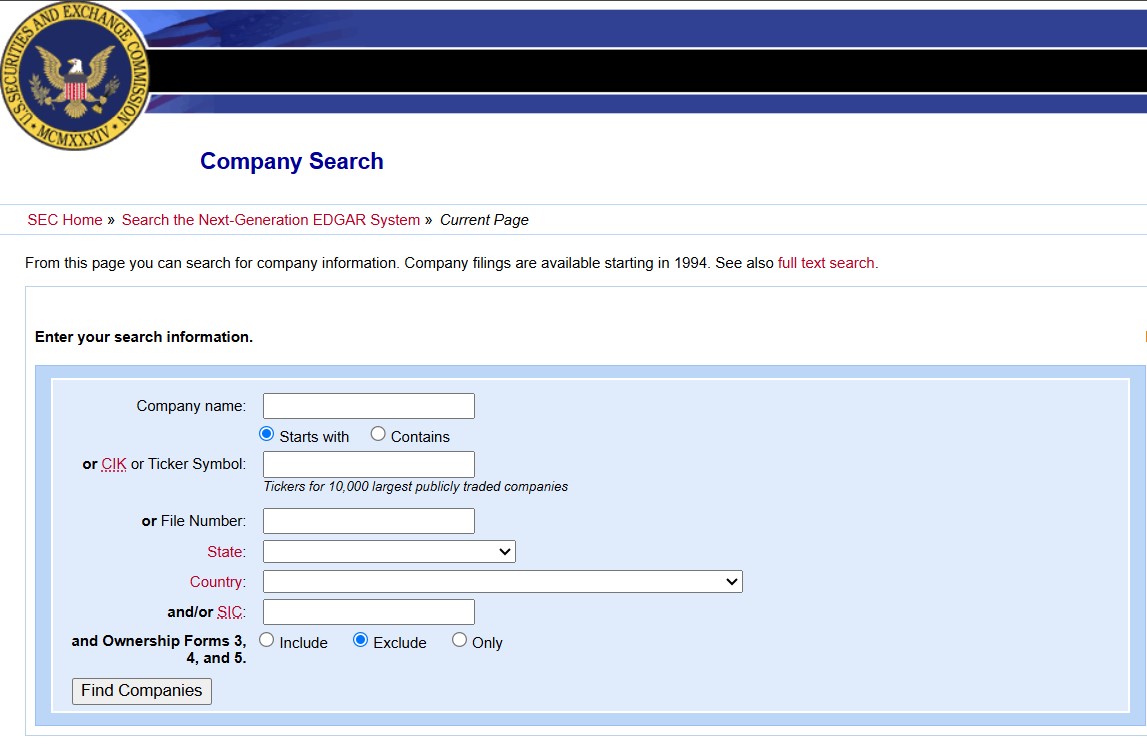Select the Contains radio button
Viewport: 1147px width, 752px height.
(377, 435)
